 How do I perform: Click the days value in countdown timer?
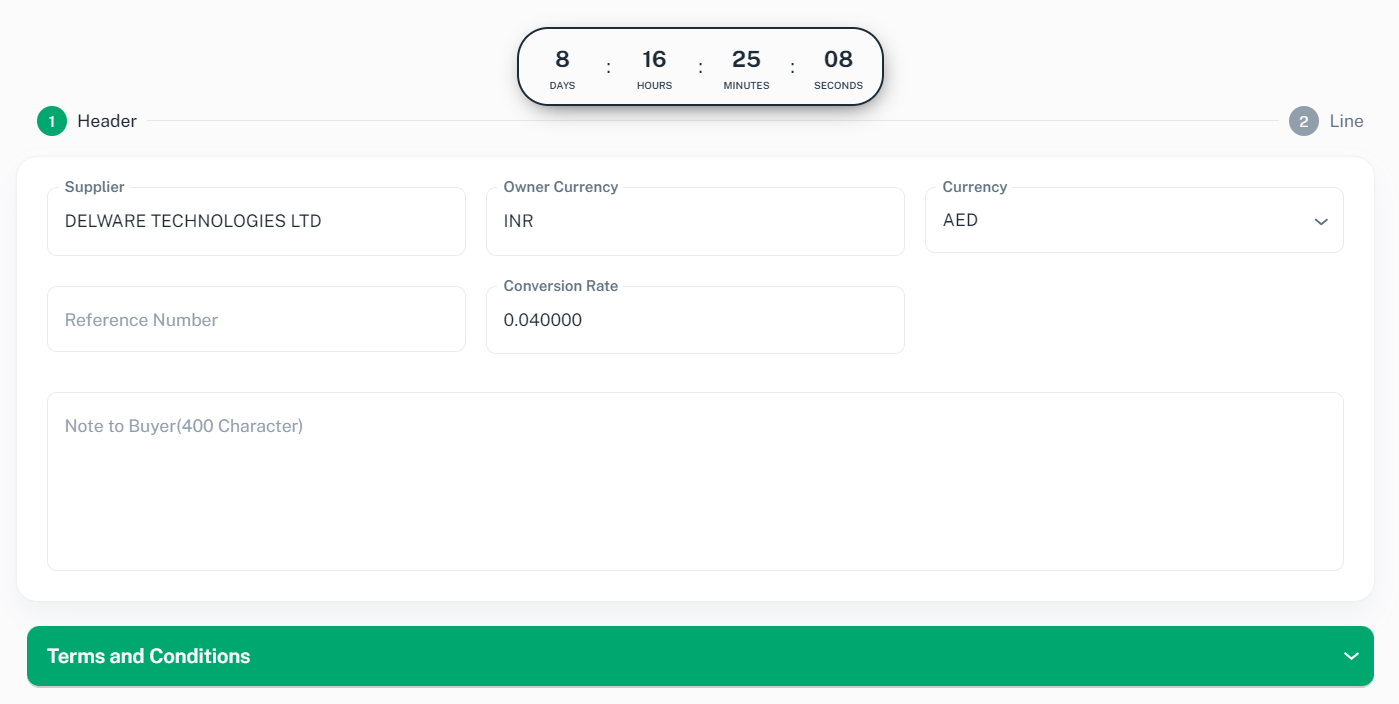562,59
